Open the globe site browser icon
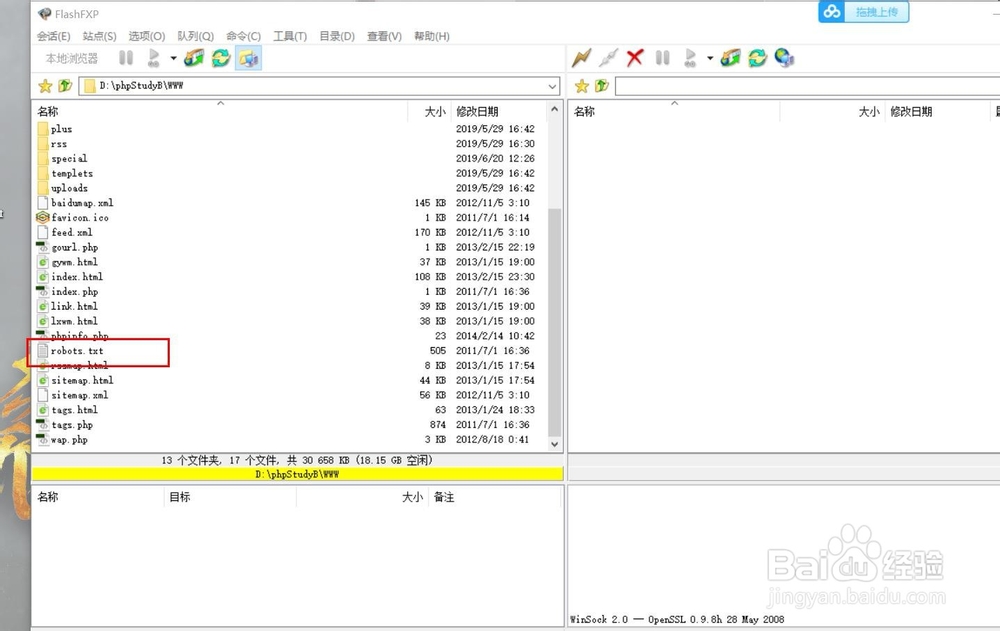 click(x=785, y=58)
